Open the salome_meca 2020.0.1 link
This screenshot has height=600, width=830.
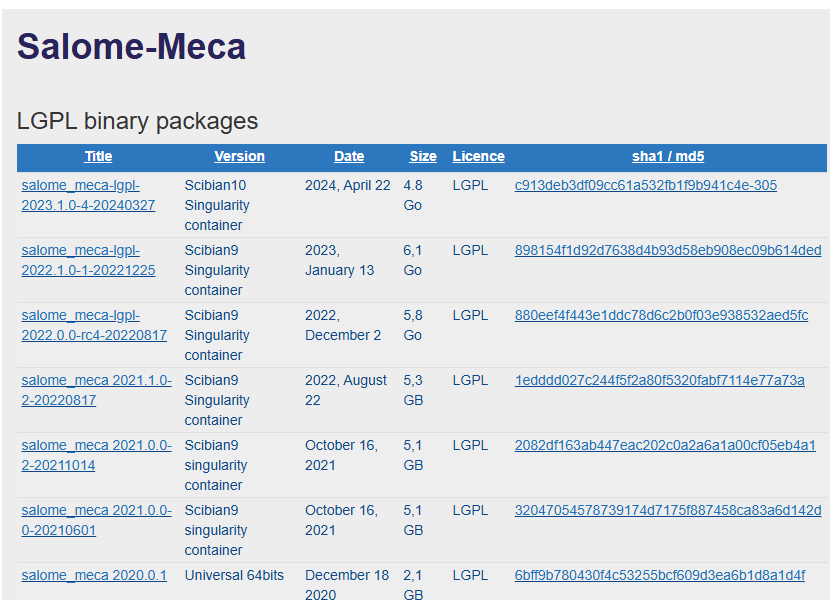[x=94, y=575]
